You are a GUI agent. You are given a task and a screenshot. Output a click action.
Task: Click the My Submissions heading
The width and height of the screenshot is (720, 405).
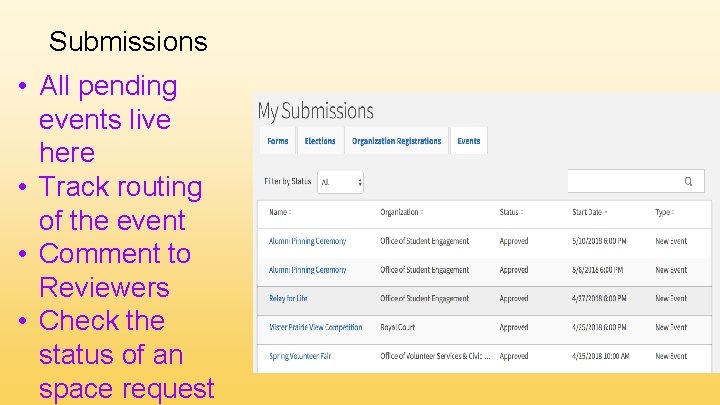[x=315, y=111]
